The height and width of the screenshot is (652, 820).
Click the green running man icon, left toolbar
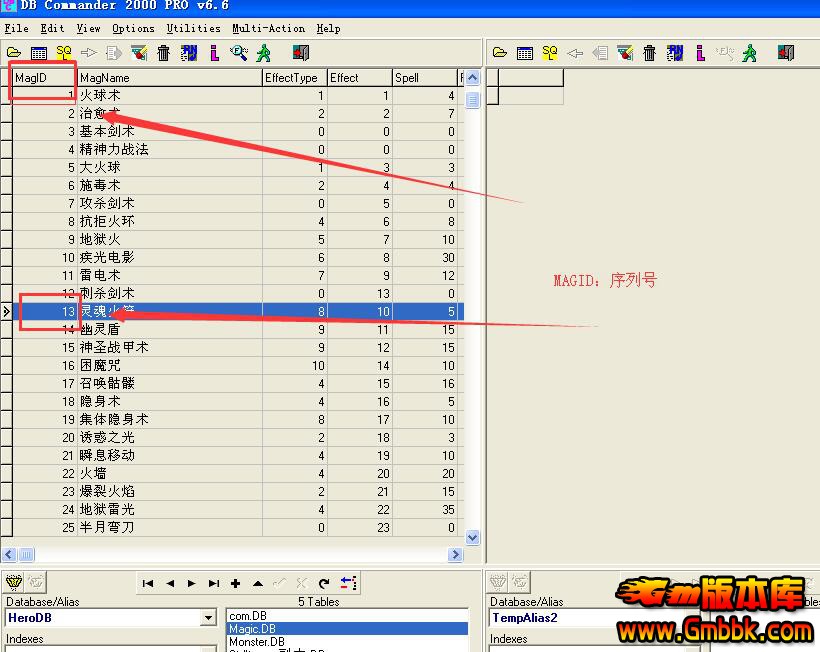click(x=264, y=53)
